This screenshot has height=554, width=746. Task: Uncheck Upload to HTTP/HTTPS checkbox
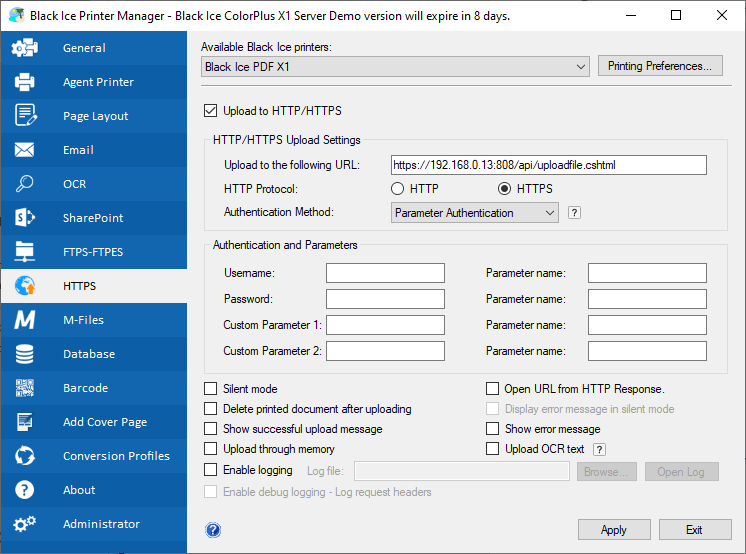210,110
